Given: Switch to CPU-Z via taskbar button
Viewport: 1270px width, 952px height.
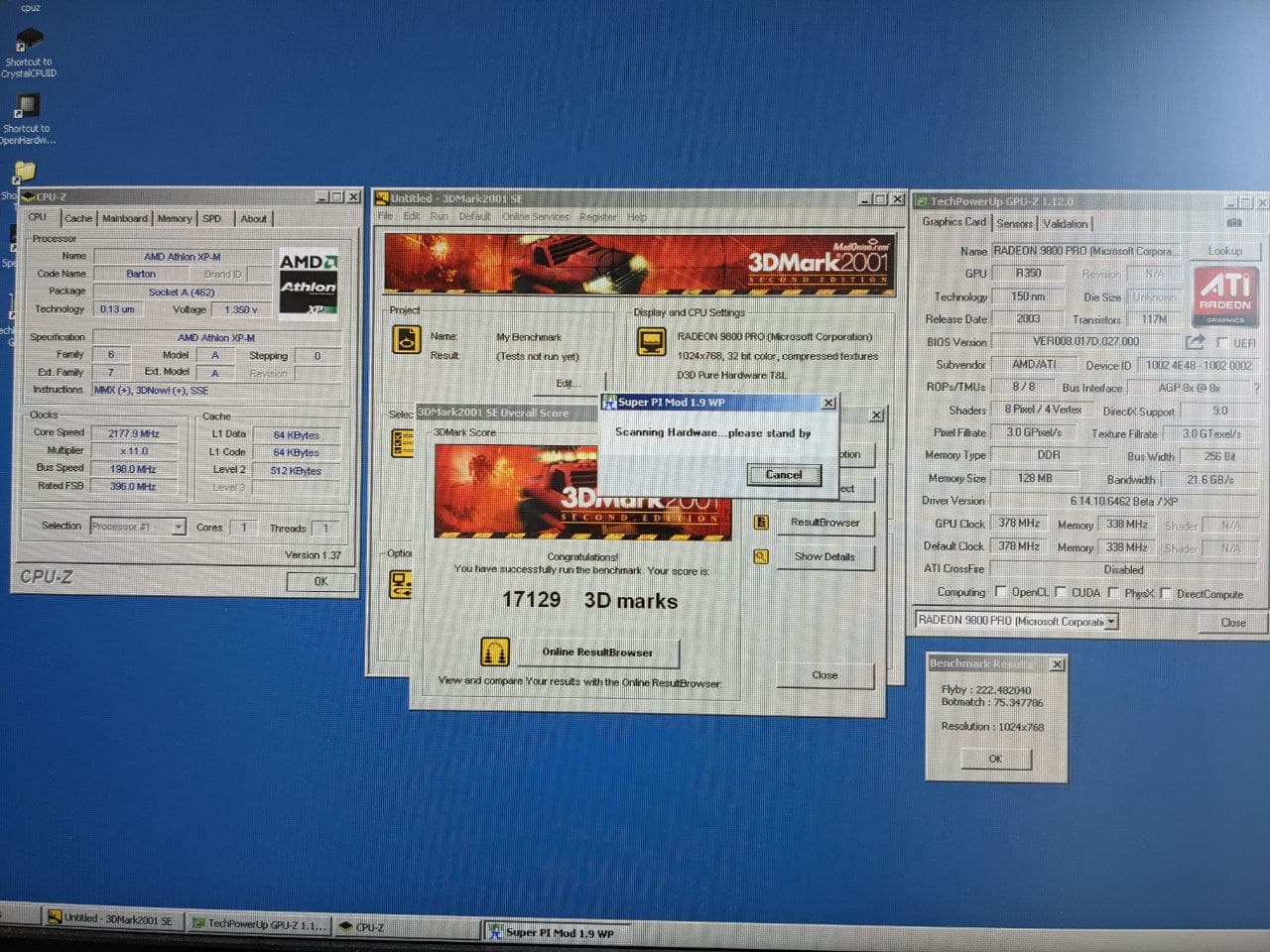Looking at the screenshot, I should 407,927.
